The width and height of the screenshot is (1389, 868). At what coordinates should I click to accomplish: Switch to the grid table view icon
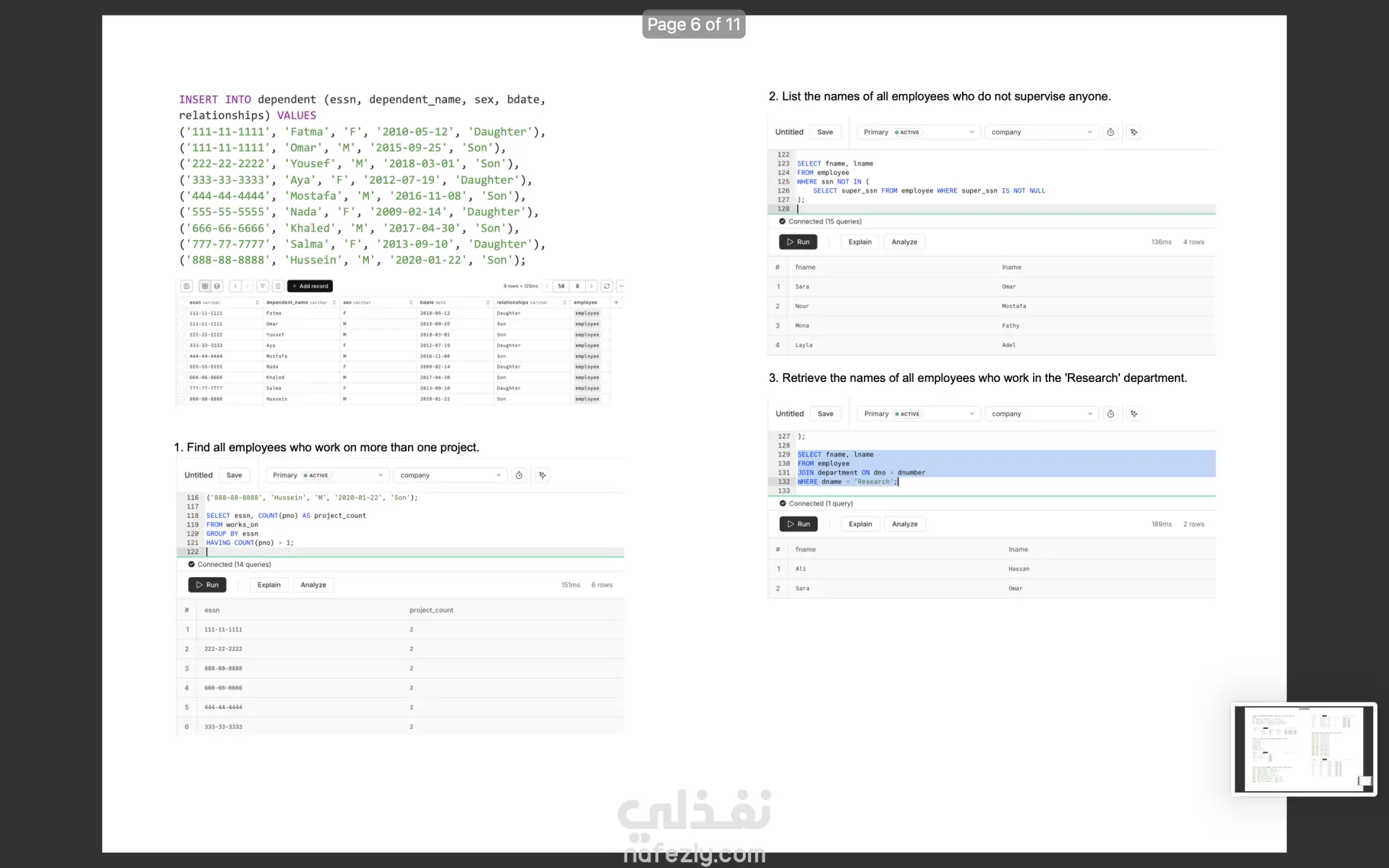point(205,286)
